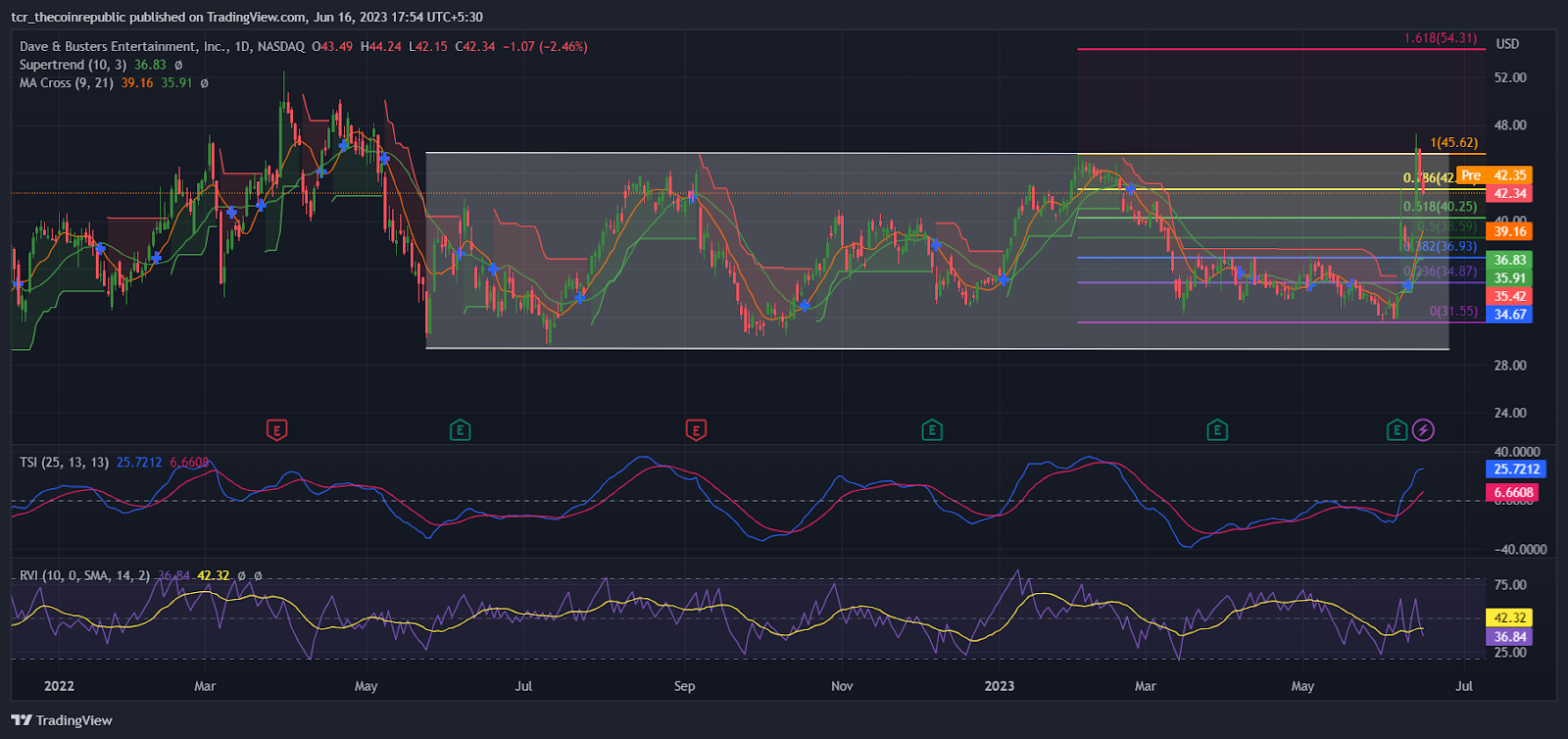The image size is (1568, 739).
Task: Click the blue 34.67 price label
Action: [x=1509, y=315]
